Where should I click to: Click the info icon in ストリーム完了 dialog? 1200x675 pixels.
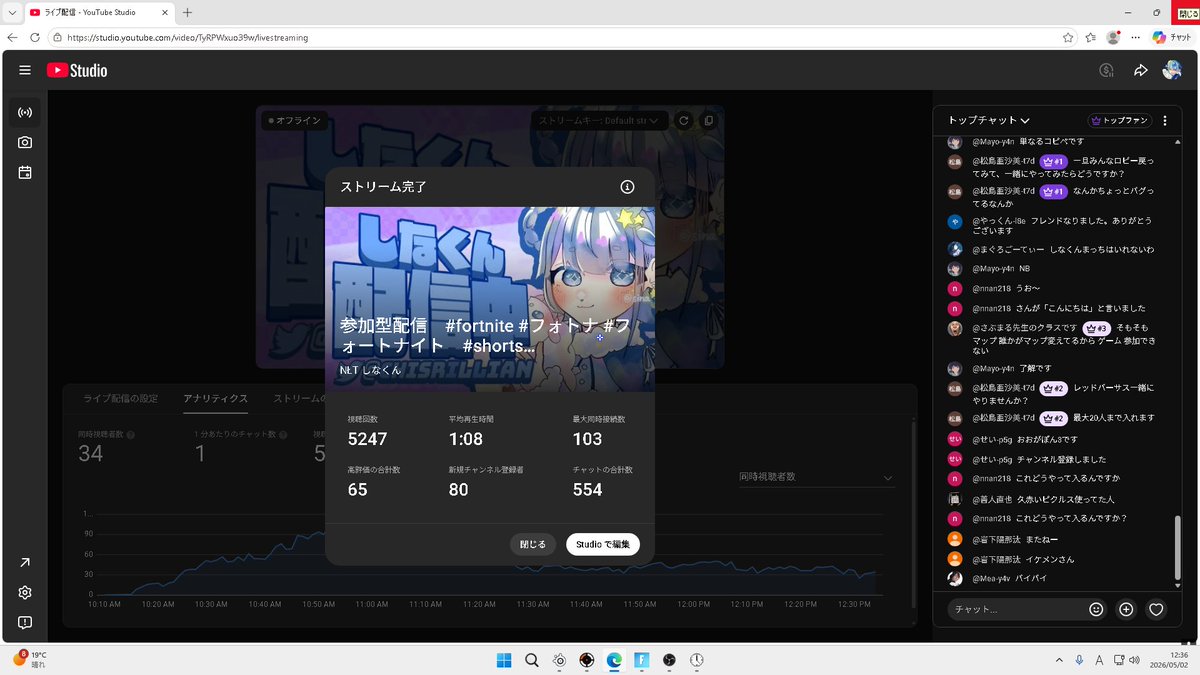tap(627, 187)
